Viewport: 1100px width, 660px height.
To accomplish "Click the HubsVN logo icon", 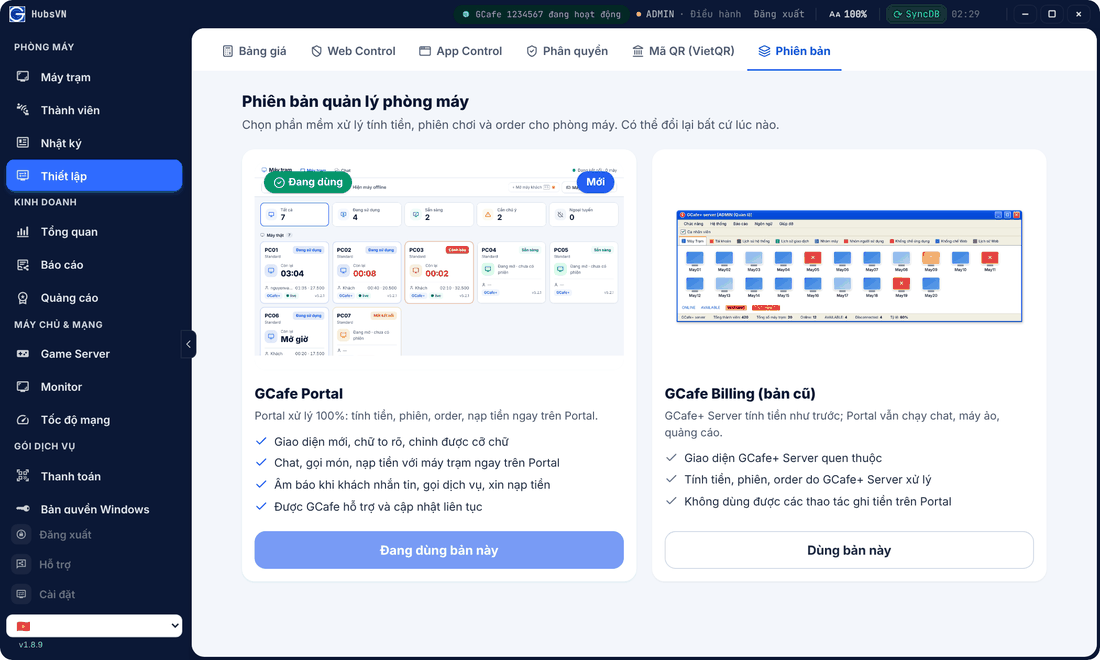I will (x=17, y=14).
